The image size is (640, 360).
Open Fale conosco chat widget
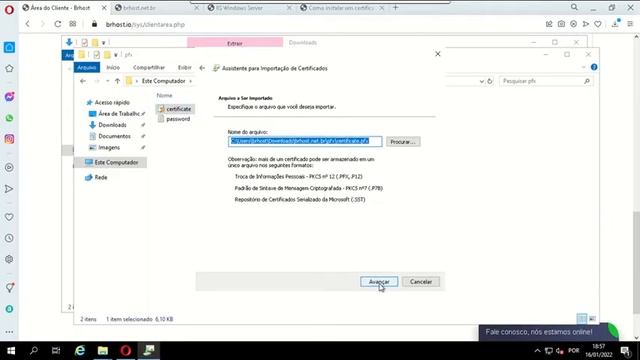[549, 332]
